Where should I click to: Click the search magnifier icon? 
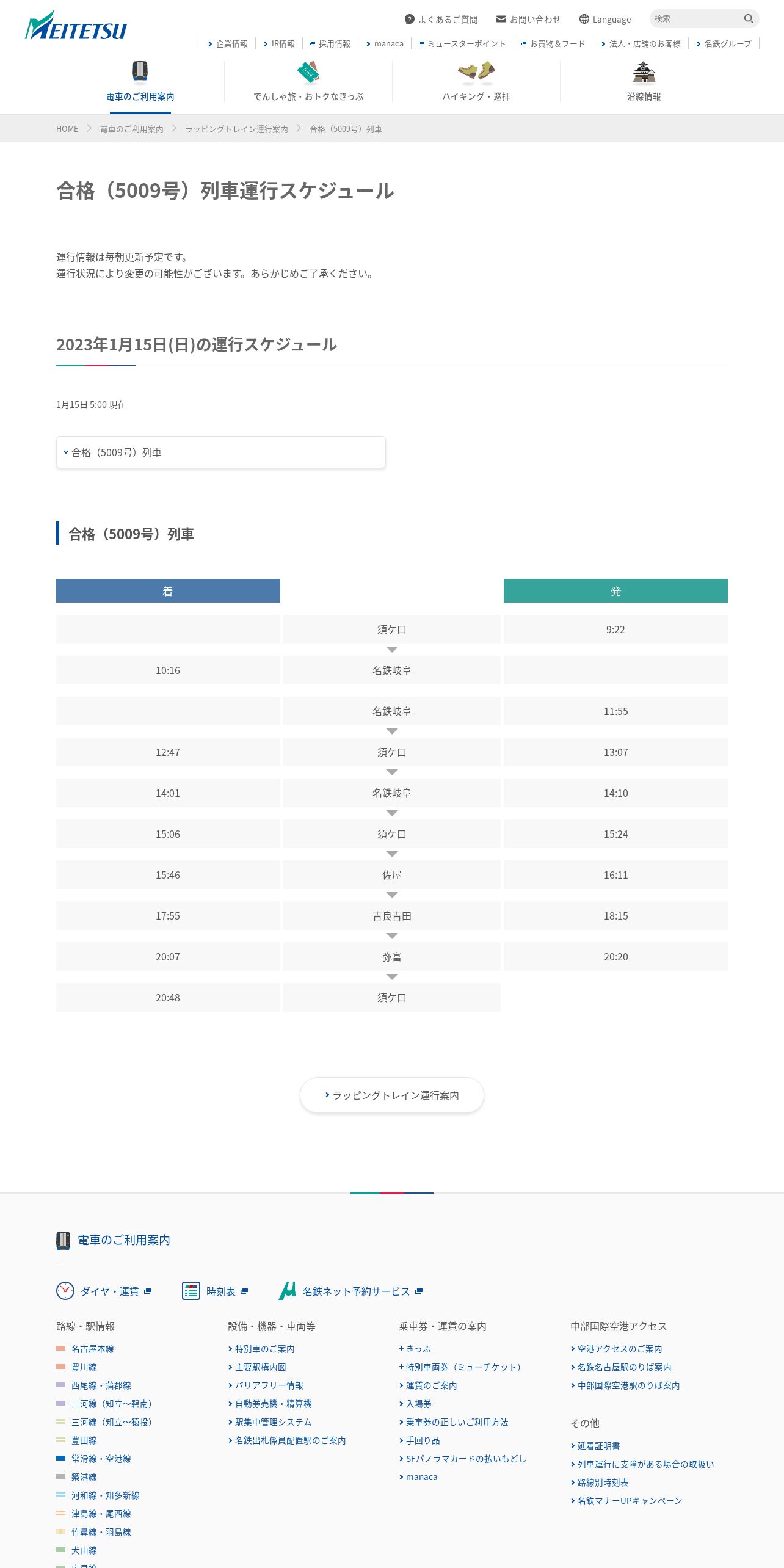749,19
